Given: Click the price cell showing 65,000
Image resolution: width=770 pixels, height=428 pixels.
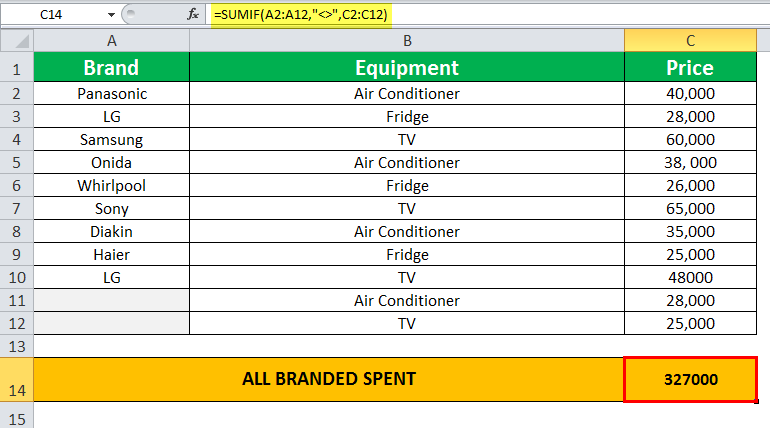Looking at the screenshot, I should (690, 209).
